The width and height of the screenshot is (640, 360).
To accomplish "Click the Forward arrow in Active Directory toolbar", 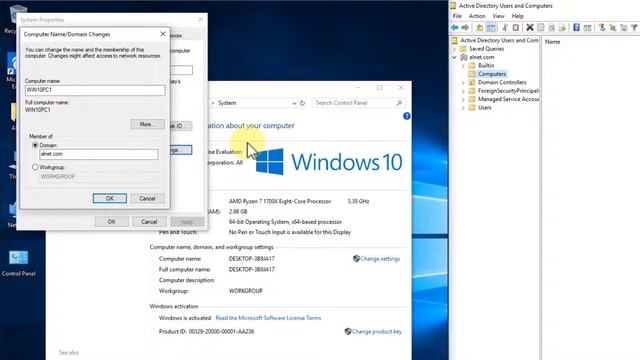I will [x=465, y=27].
